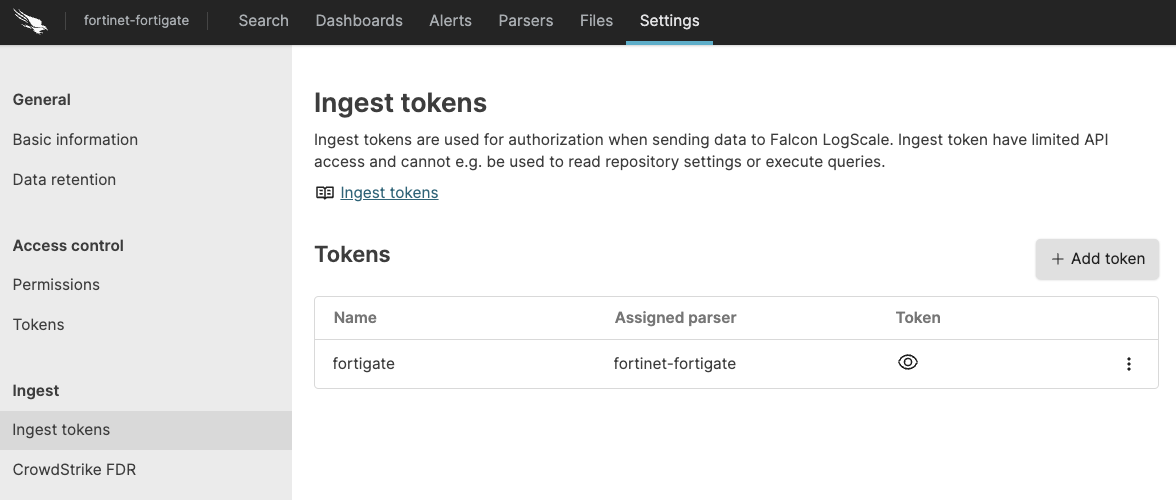Go to the Alerts tab
This screenshot has width=1176, height=500.
pos(450,21)
